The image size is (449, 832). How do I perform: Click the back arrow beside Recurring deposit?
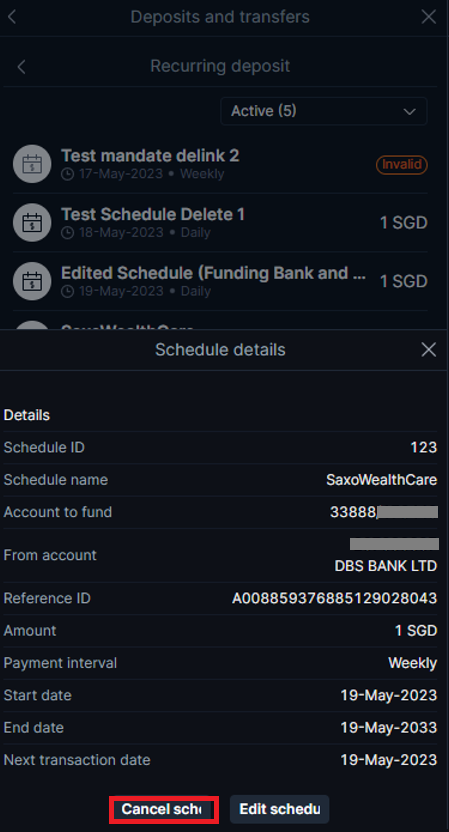click(x=21, y=67)
